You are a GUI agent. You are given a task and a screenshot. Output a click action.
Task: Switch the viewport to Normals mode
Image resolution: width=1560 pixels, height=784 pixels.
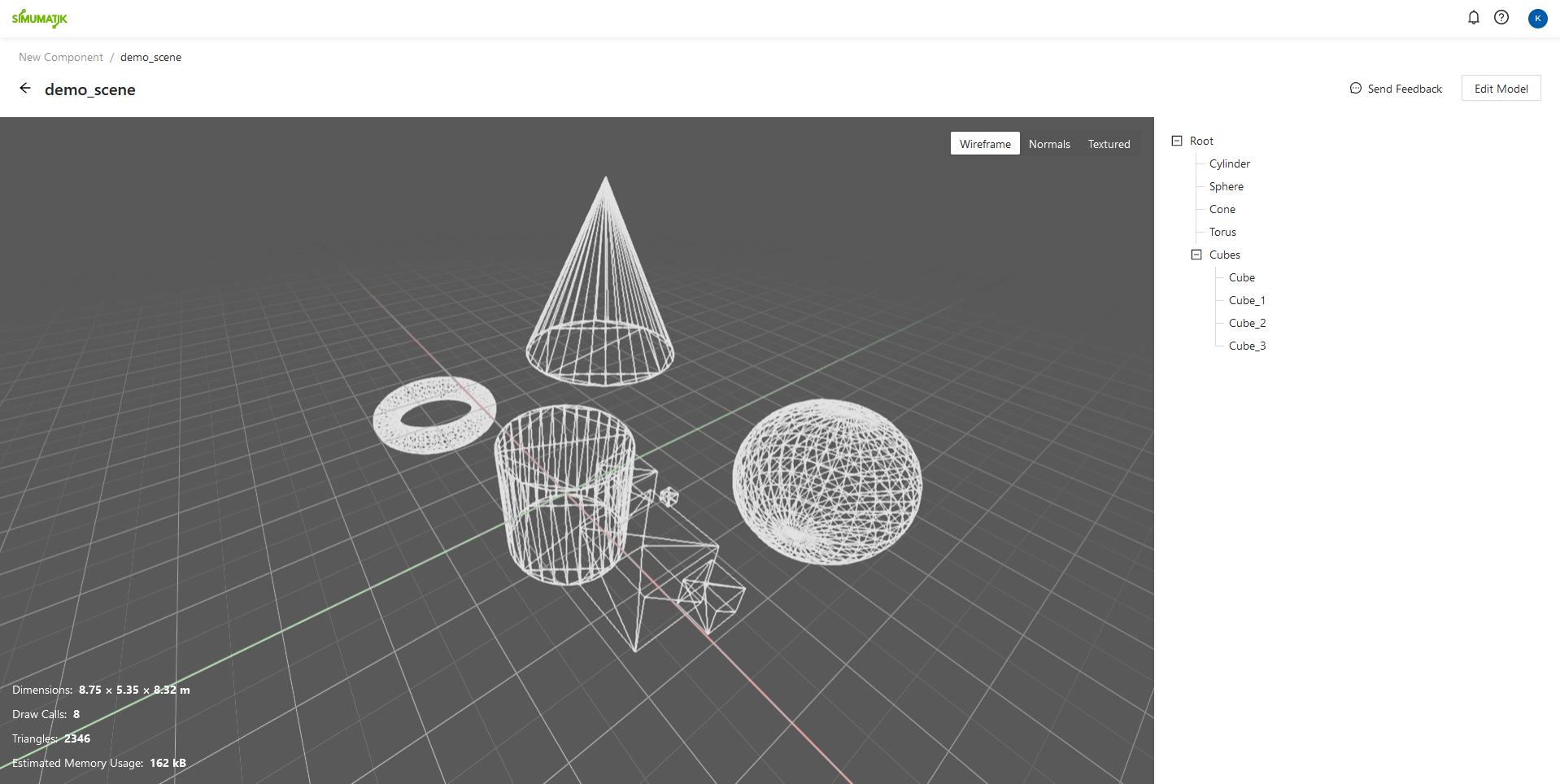tap(1048, 143)
